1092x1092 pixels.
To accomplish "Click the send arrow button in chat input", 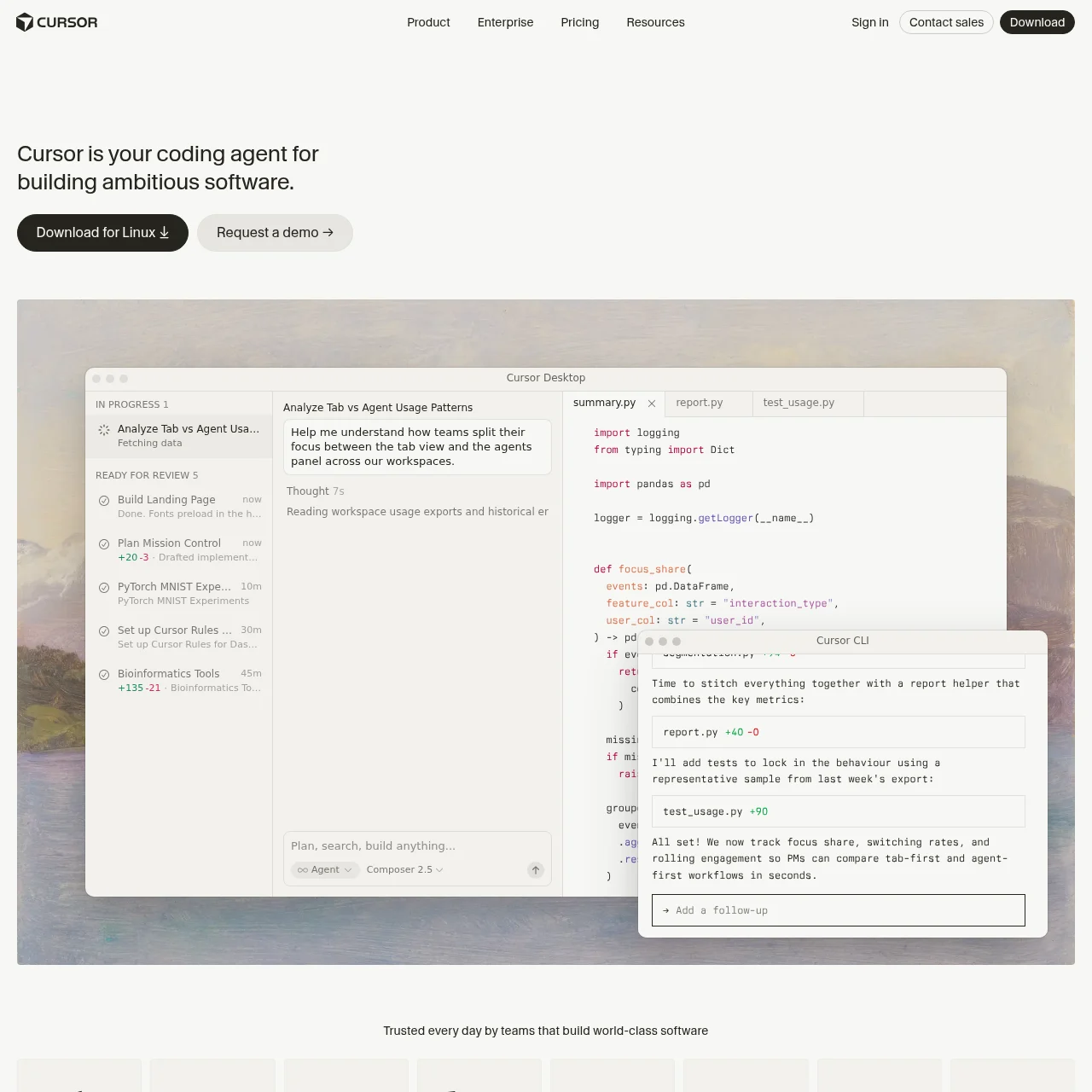I will 536,870.
